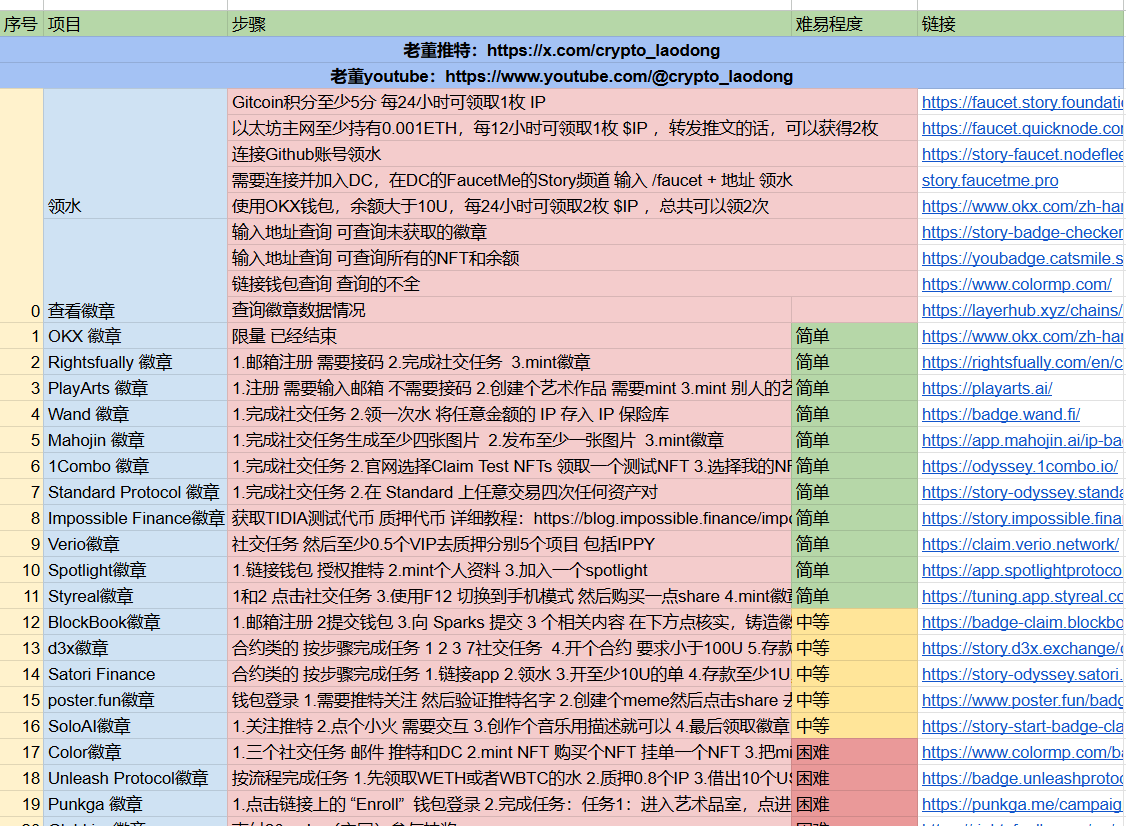Select the 难易程度 header cell
Viewport: 1126px width, 826px height.
[x=854, y=24]
